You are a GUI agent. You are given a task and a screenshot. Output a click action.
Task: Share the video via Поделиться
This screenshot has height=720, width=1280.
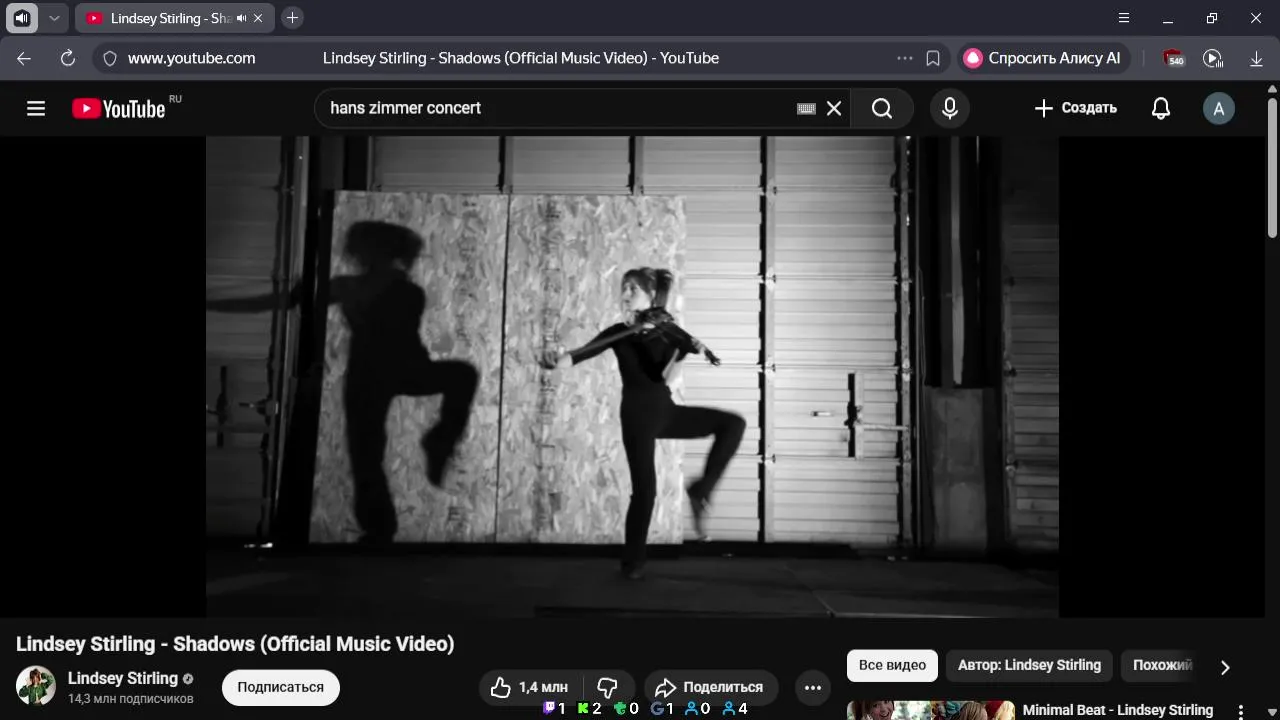pyautogui.click(x=711, y=687)
